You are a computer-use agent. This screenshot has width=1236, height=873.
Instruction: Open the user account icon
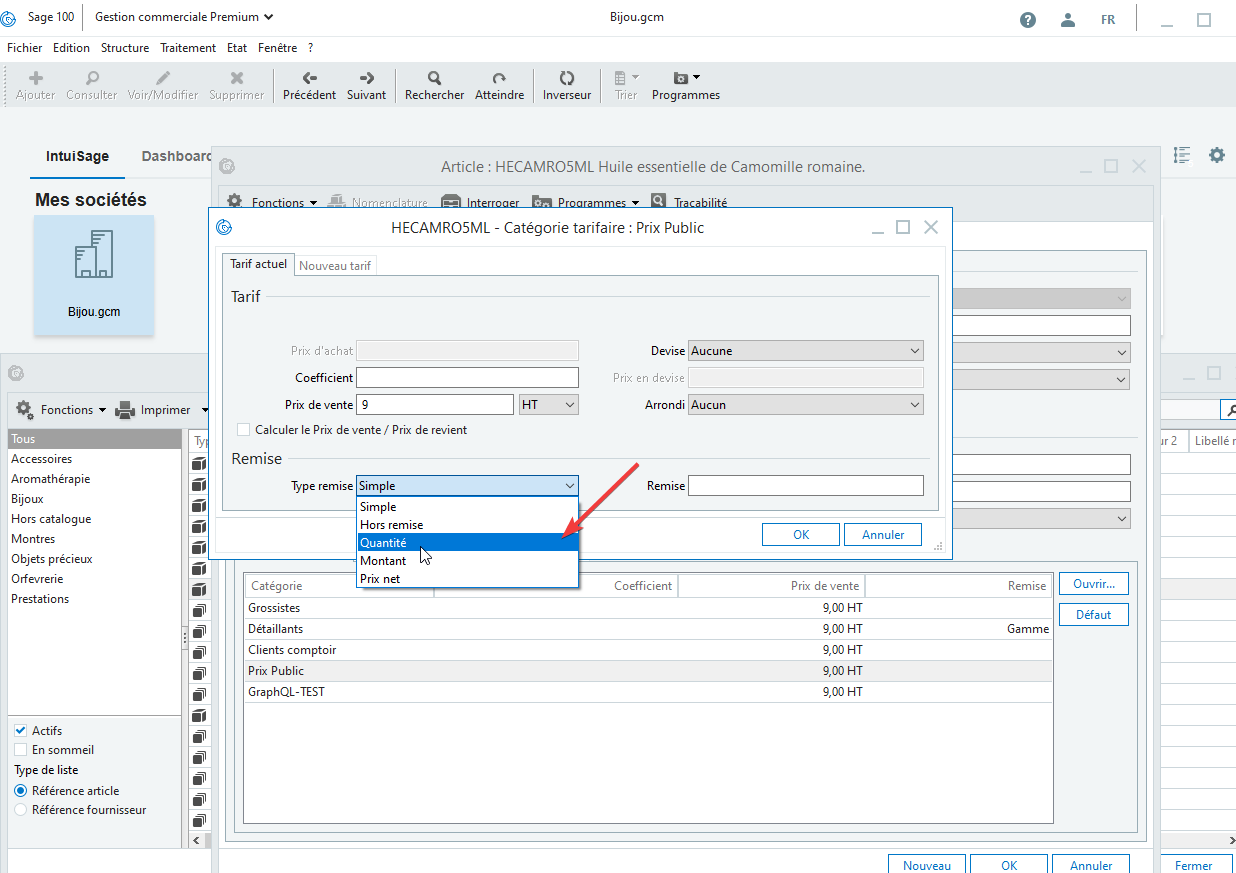(x=1068, y=19)
